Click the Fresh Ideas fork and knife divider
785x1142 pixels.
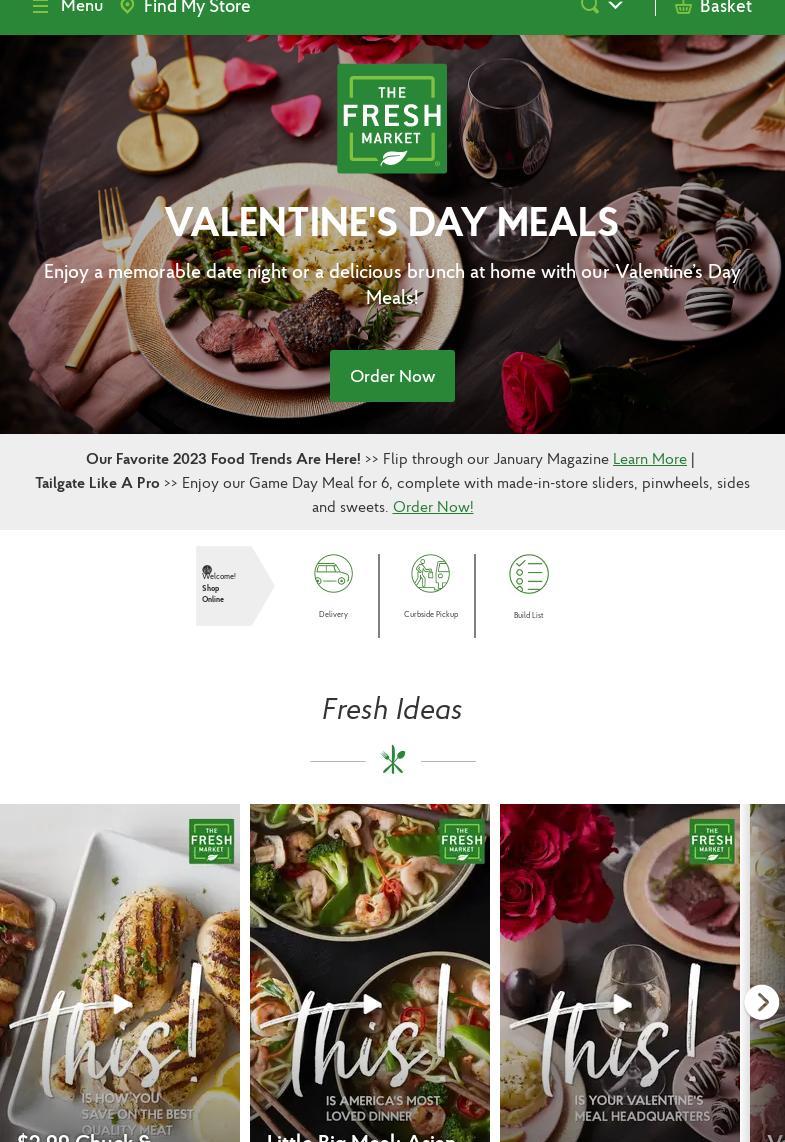point(393,760)
